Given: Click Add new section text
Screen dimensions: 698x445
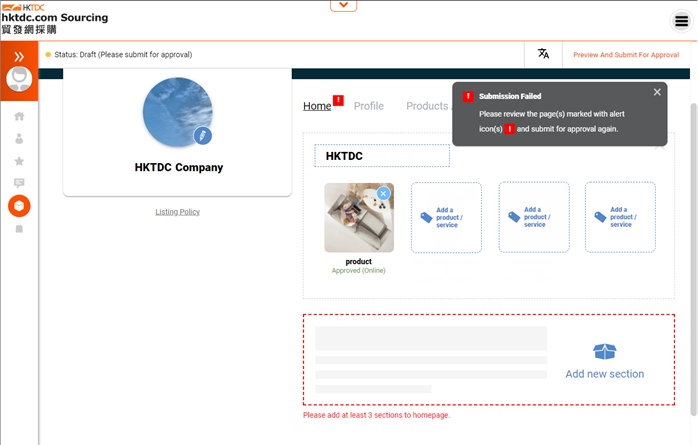Looking at the screenshot, I should 605,374.
